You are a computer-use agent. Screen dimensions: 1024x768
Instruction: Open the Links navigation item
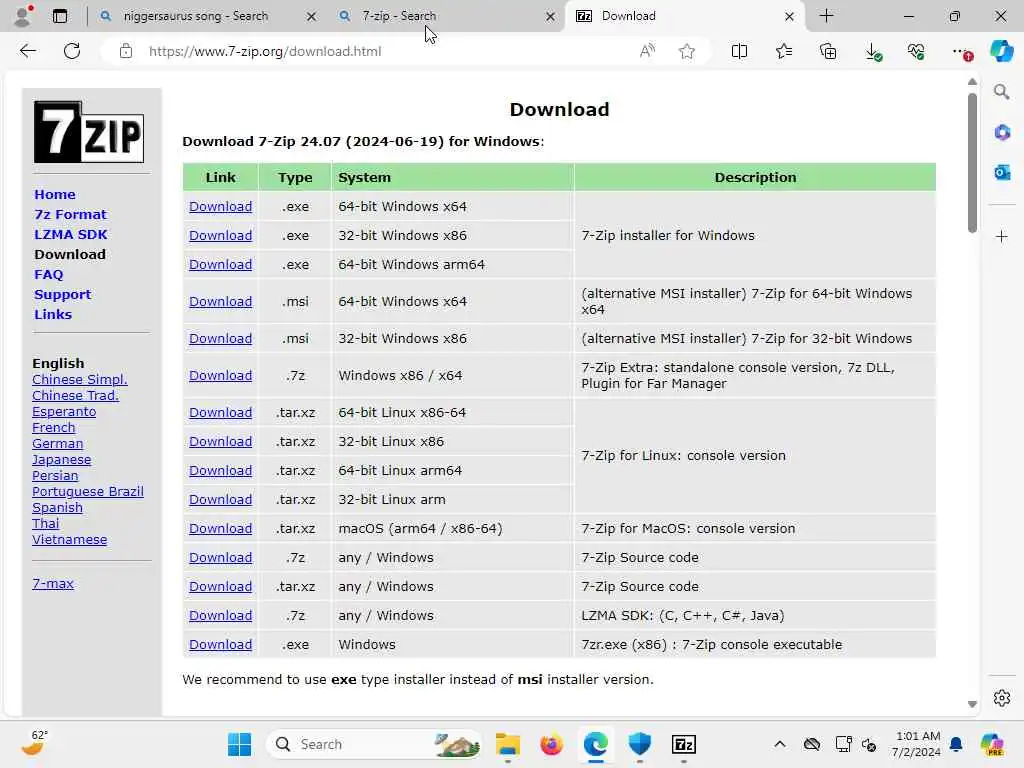(53, 314)
